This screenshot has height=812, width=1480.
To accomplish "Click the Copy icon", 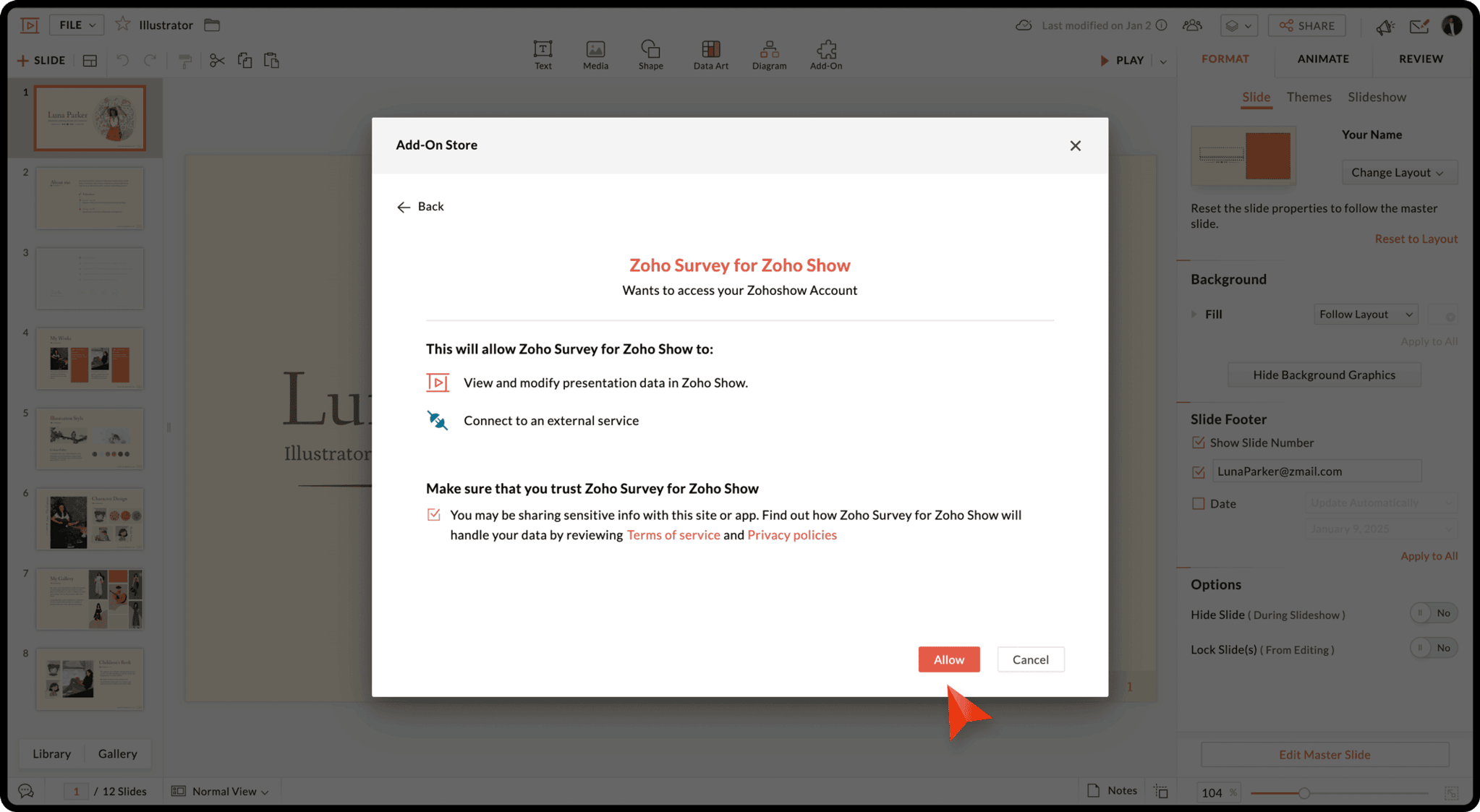I will [244, 60].
